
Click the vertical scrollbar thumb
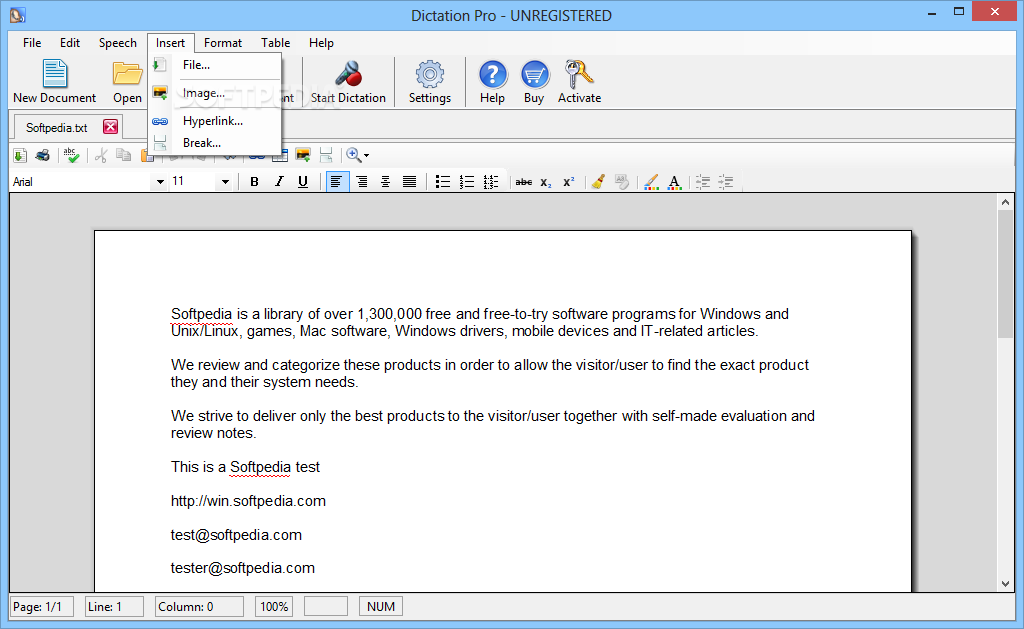1005,274
